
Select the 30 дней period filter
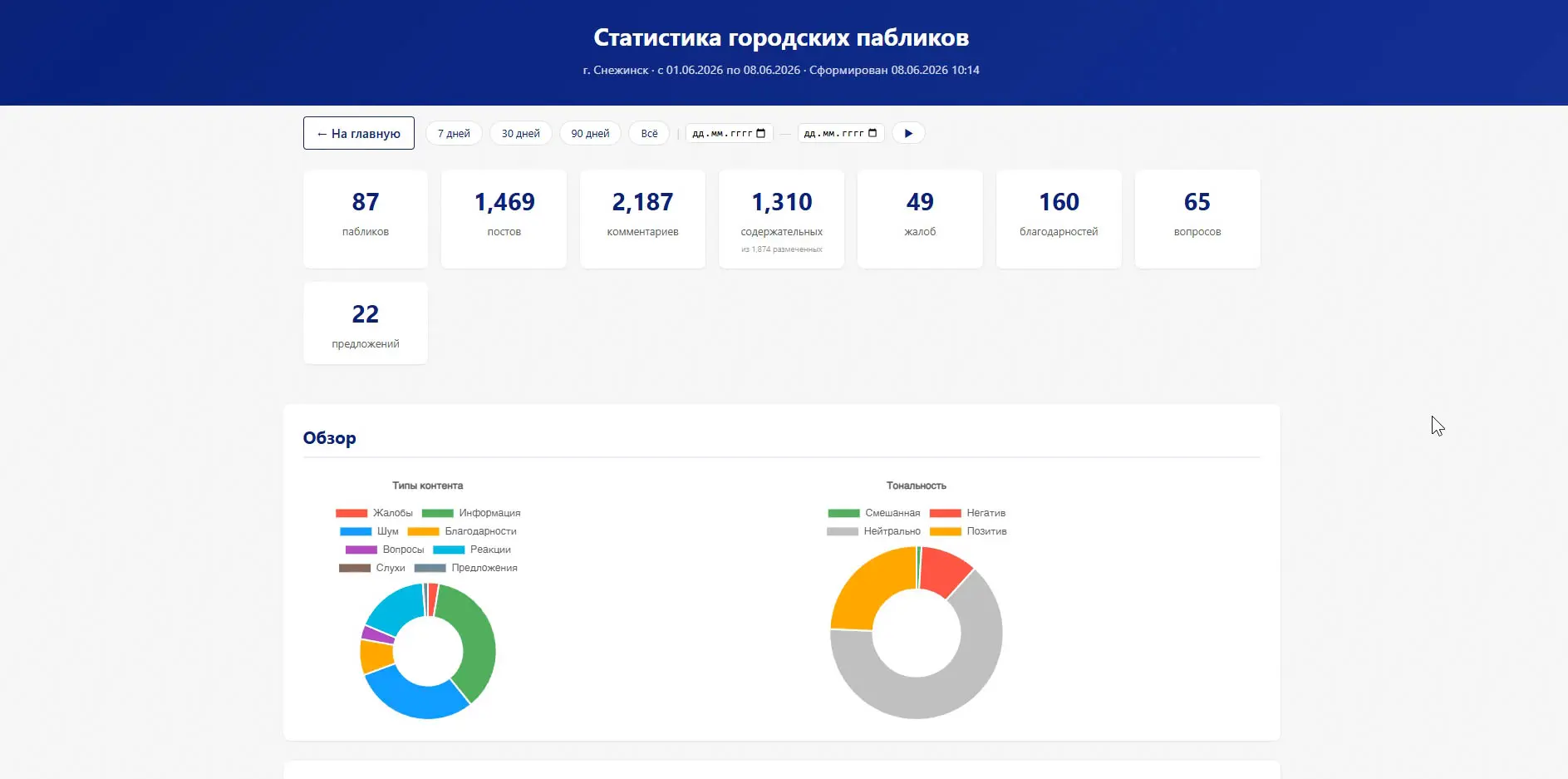[521, 133]
